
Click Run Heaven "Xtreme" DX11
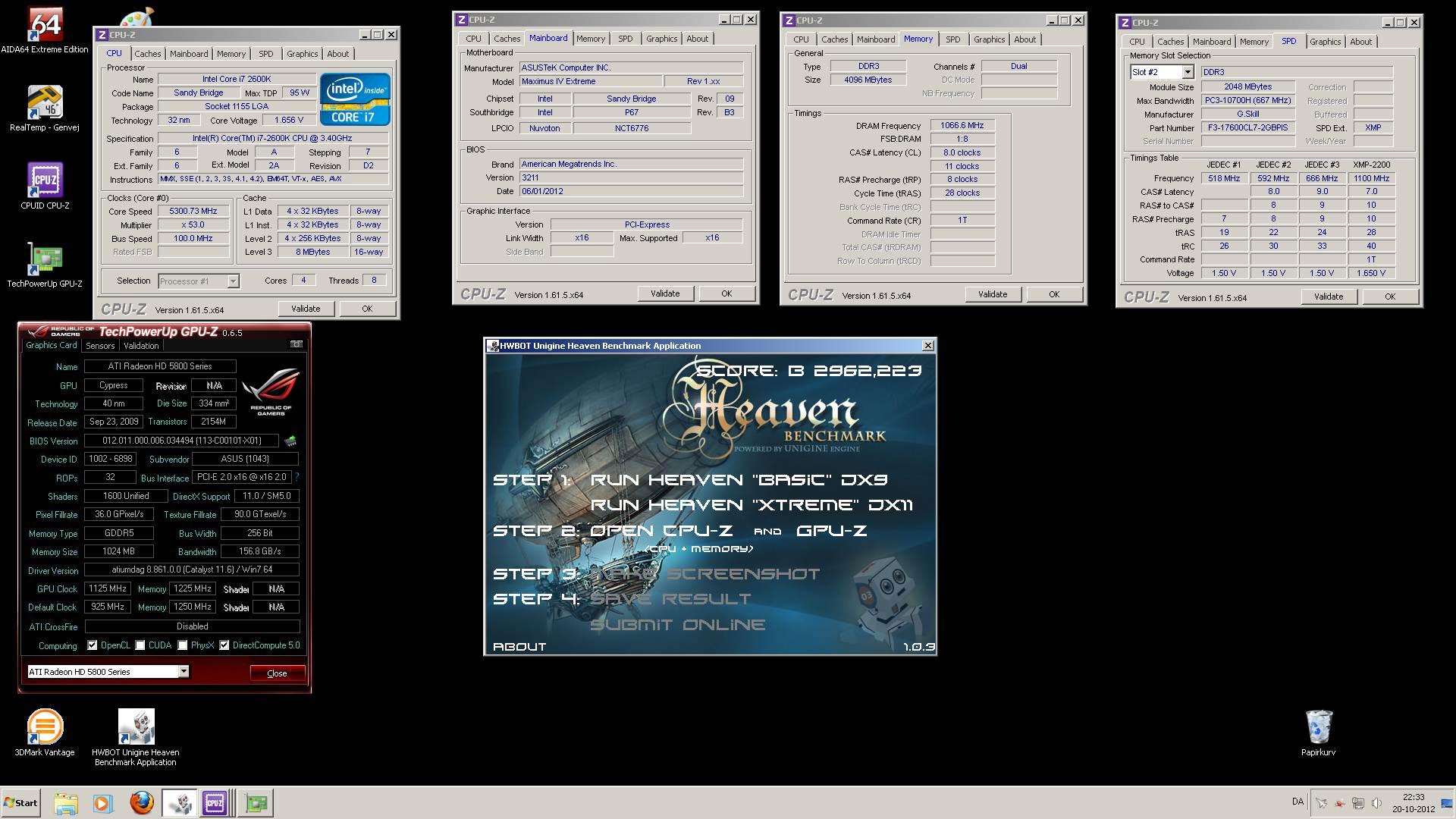tap(752, 505)
